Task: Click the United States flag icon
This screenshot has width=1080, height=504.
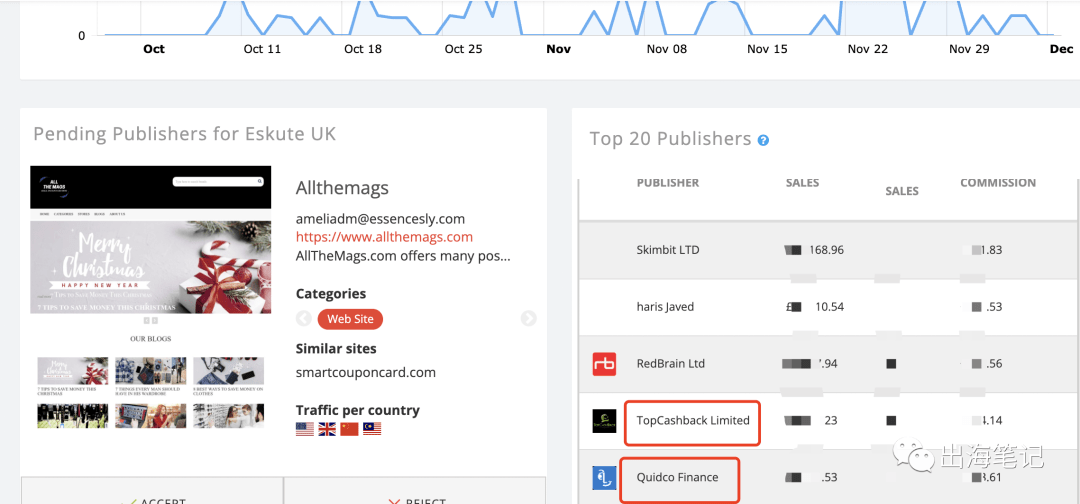Action: click(304, 429)
